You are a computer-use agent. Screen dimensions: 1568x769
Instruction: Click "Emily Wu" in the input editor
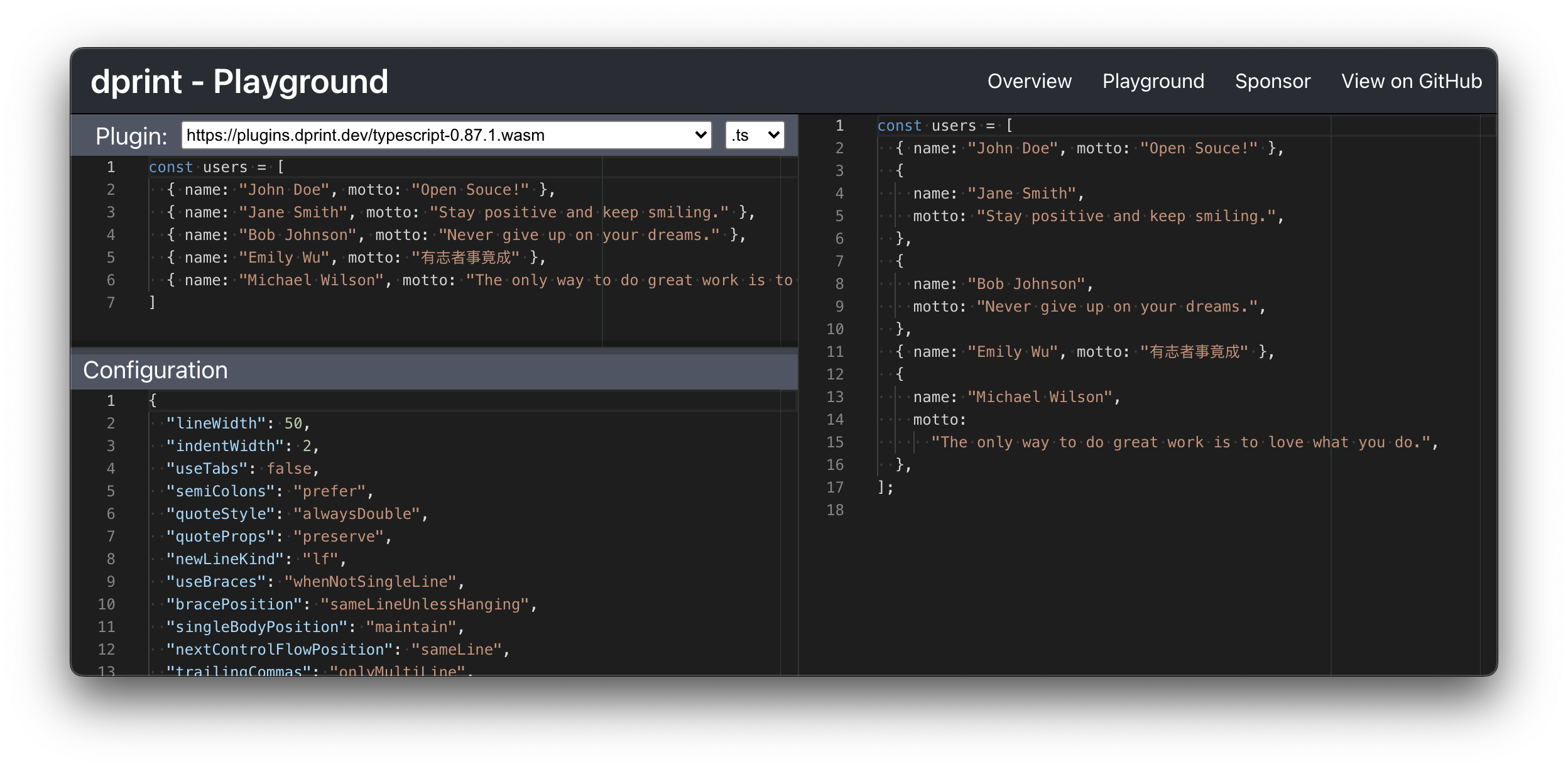pos(285,258)
